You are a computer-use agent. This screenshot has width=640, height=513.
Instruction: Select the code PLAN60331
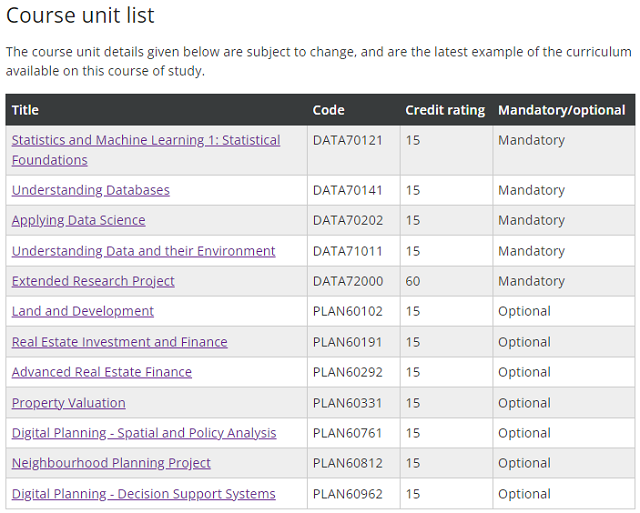(348, 403)
